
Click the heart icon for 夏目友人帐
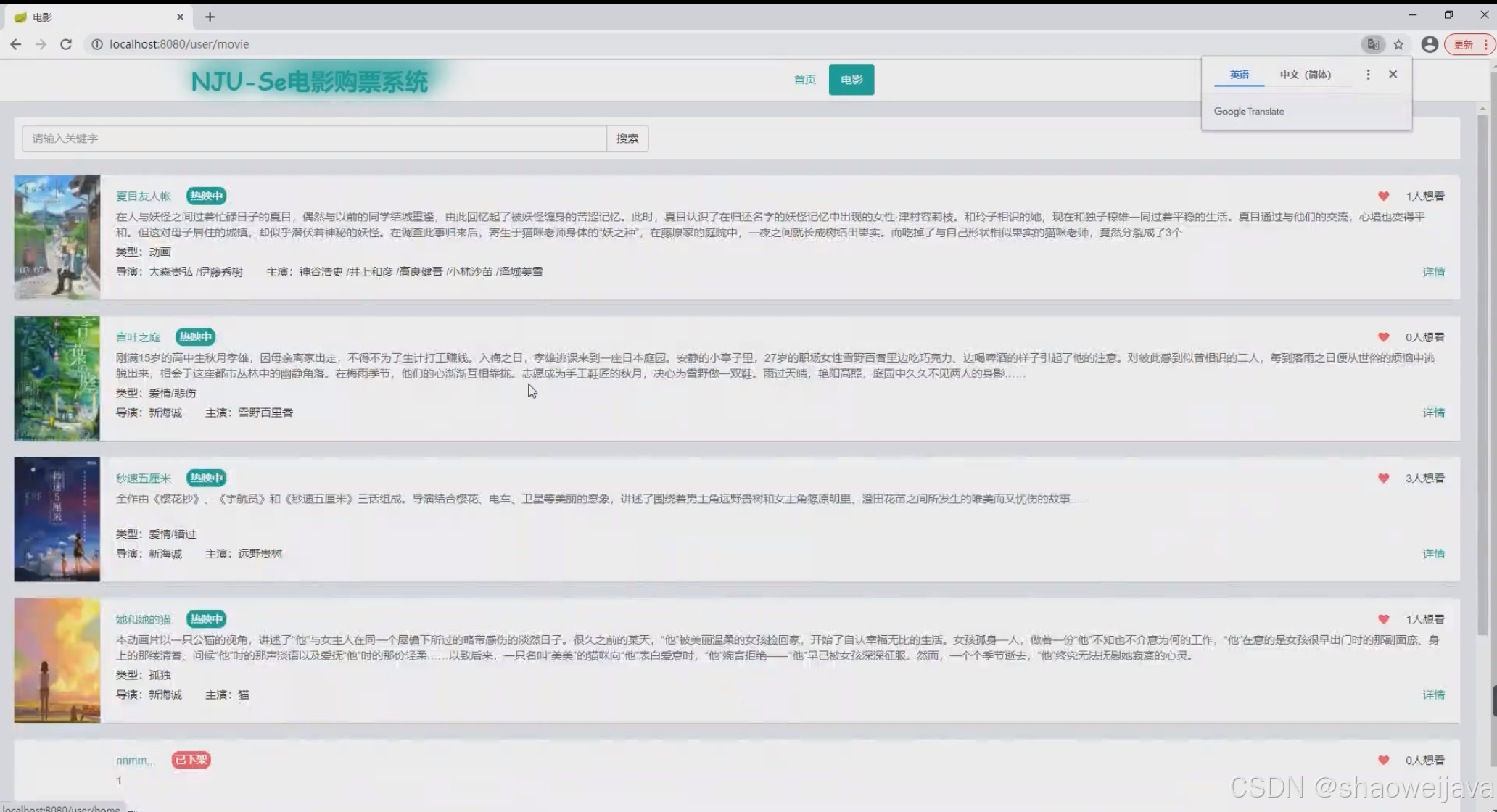tap(1383, 196)
